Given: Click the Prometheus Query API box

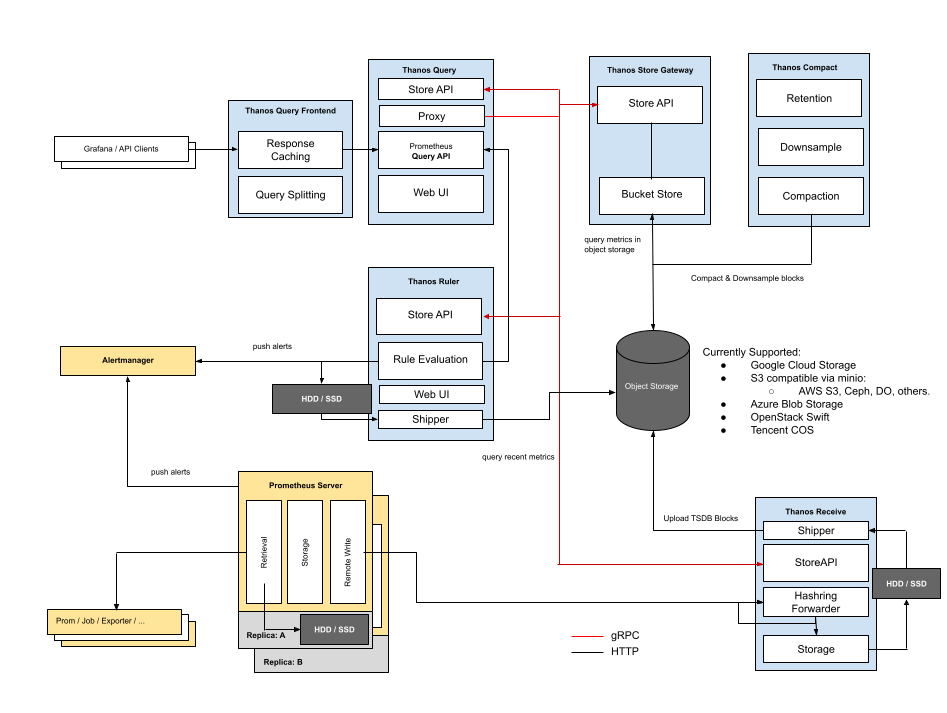Looking at the screenshot, I should point(431,150).
